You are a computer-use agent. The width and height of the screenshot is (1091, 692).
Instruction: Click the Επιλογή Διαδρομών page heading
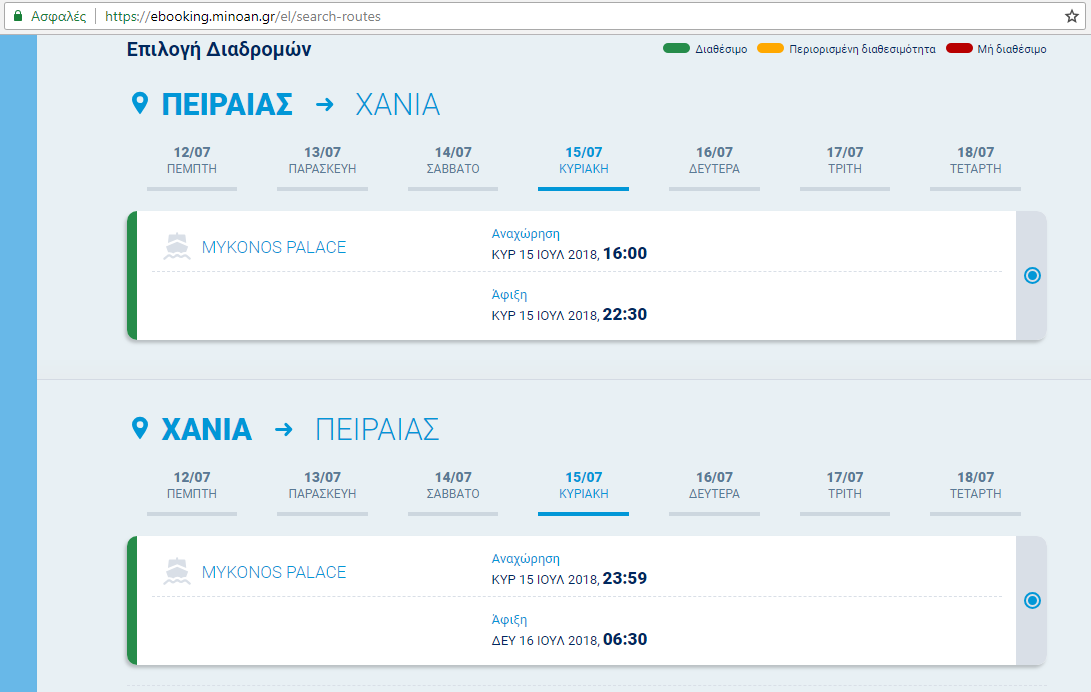(218, 49)
